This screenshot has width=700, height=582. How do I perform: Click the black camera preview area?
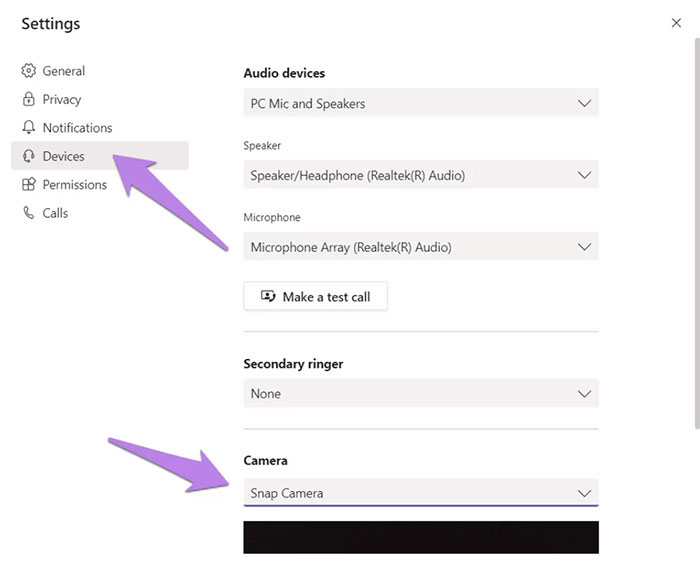click(421, 537)
